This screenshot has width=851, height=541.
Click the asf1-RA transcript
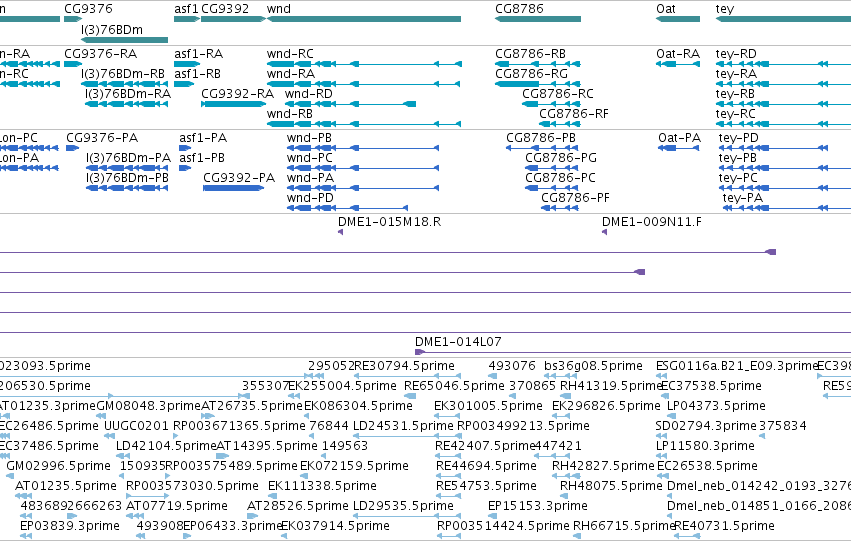(x=187, y=64)
